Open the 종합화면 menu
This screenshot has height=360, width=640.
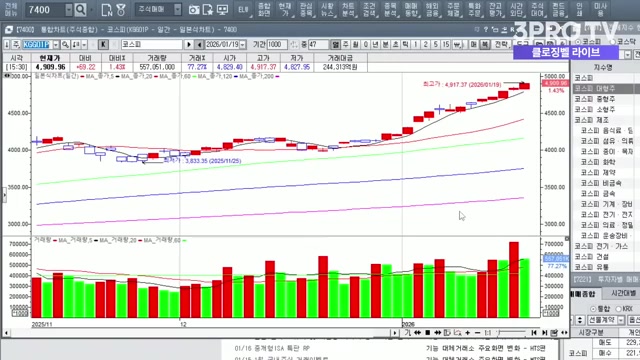point(264,10)
